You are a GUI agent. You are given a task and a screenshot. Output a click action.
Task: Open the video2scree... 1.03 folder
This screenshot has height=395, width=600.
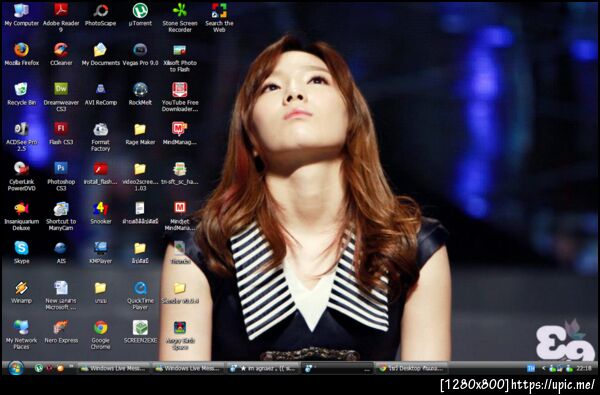pos(140,176)
